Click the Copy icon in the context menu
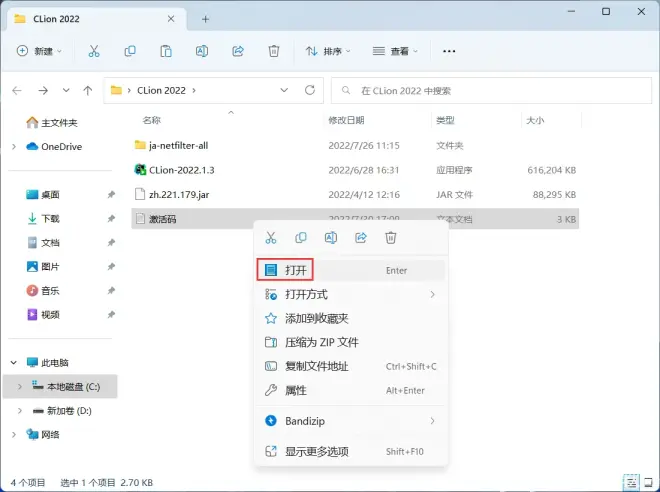660x492 pixels. (301, 238)
